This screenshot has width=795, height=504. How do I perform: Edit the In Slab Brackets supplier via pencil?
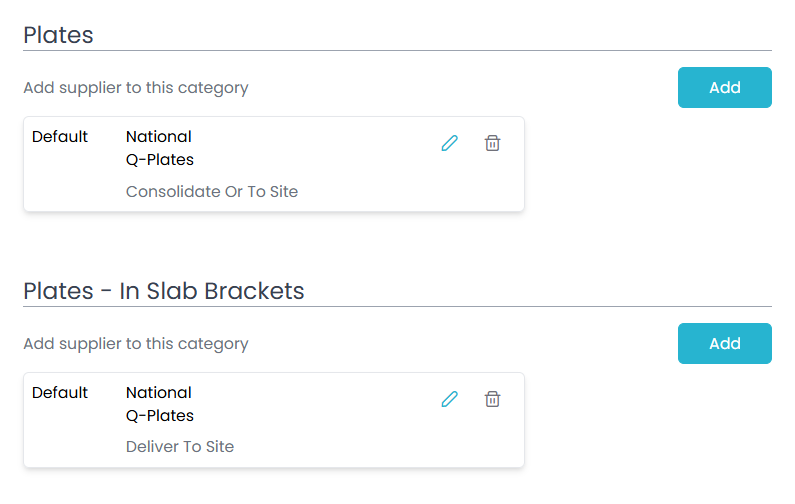449,399
